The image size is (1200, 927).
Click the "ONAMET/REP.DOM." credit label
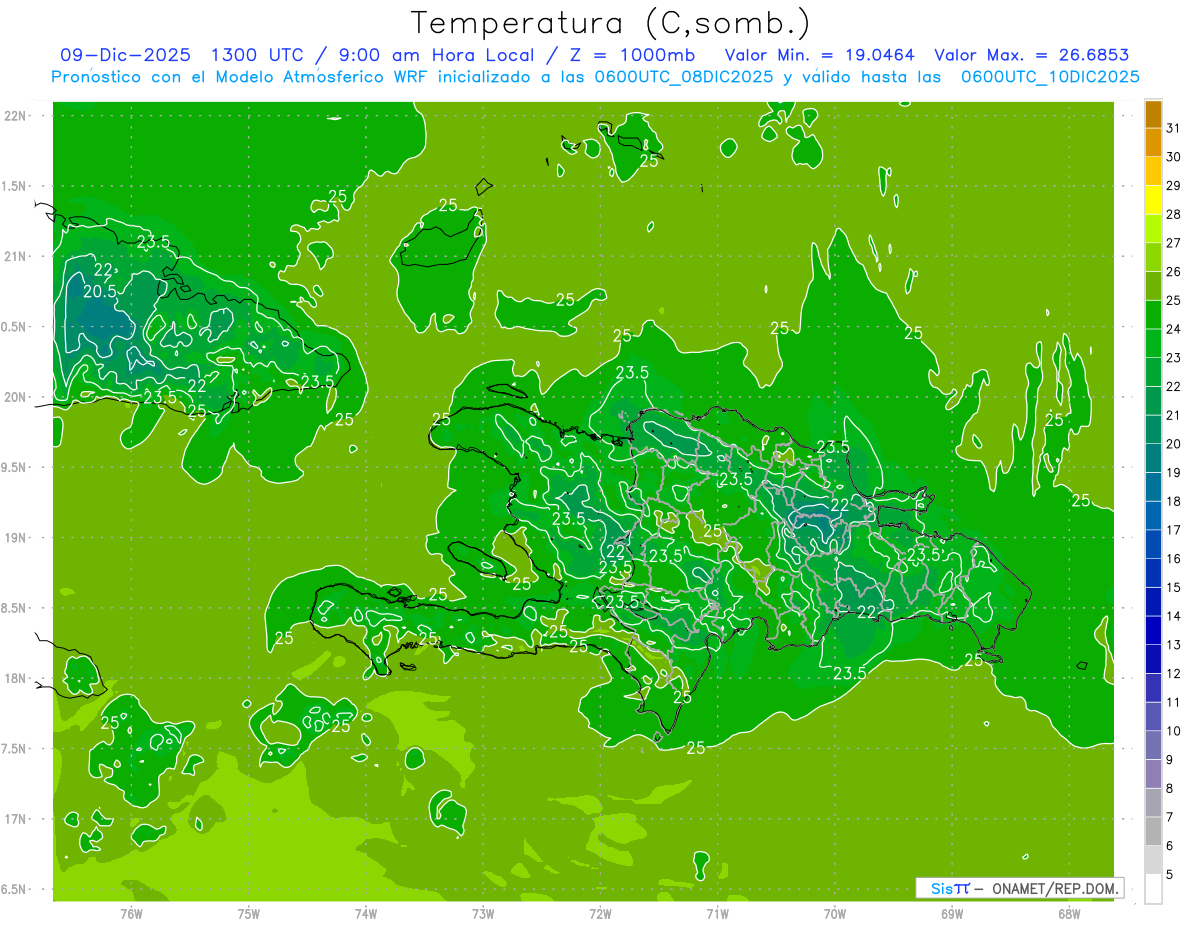(1055, 888)
